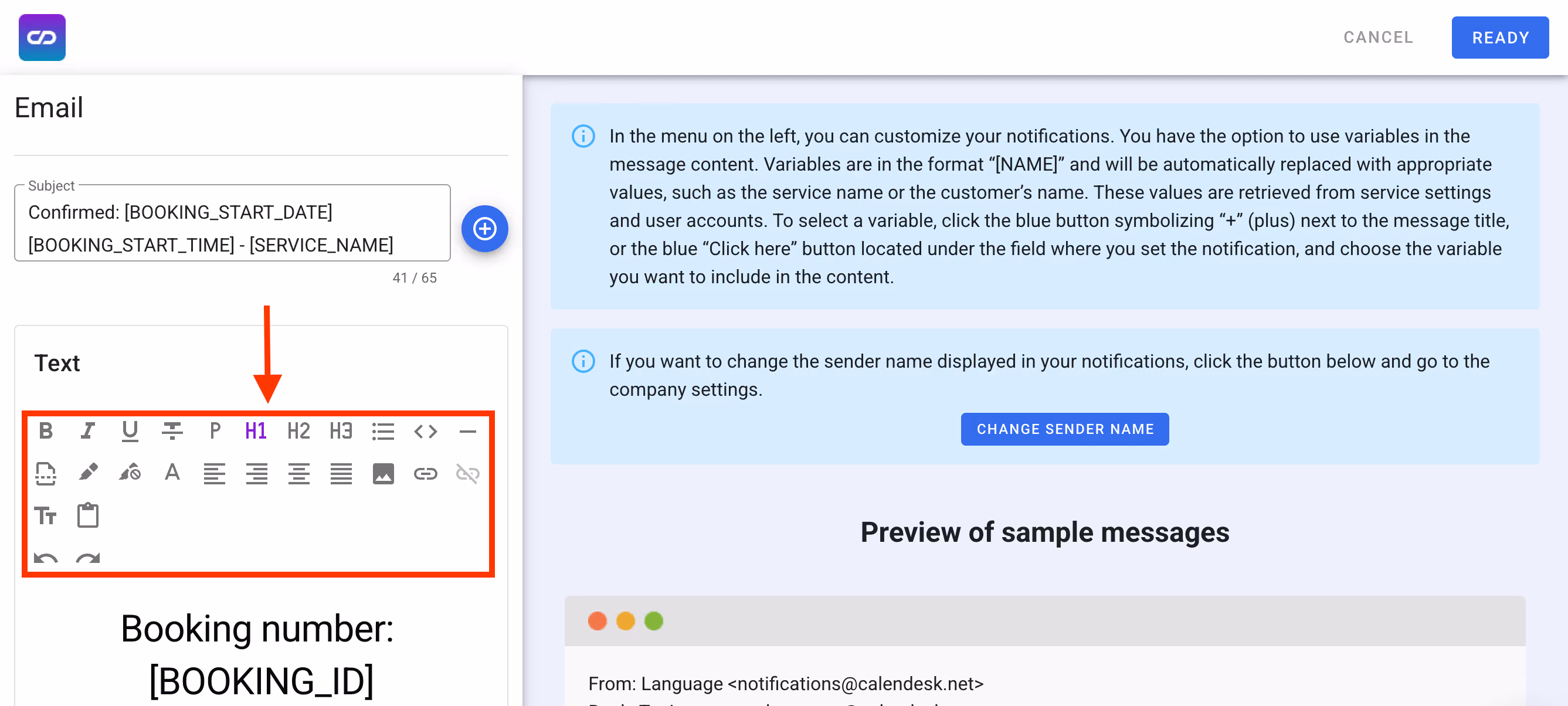Click the Booking number text in the editor
The width and height of the screenshot is (1568, 706).
click(x=257, y=628)
